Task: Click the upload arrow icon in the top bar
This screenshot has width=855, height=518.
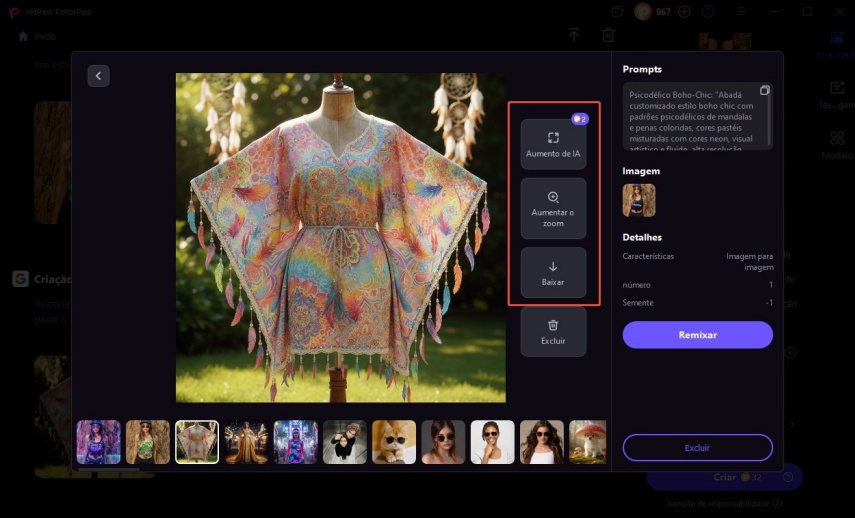Action: 574,35
